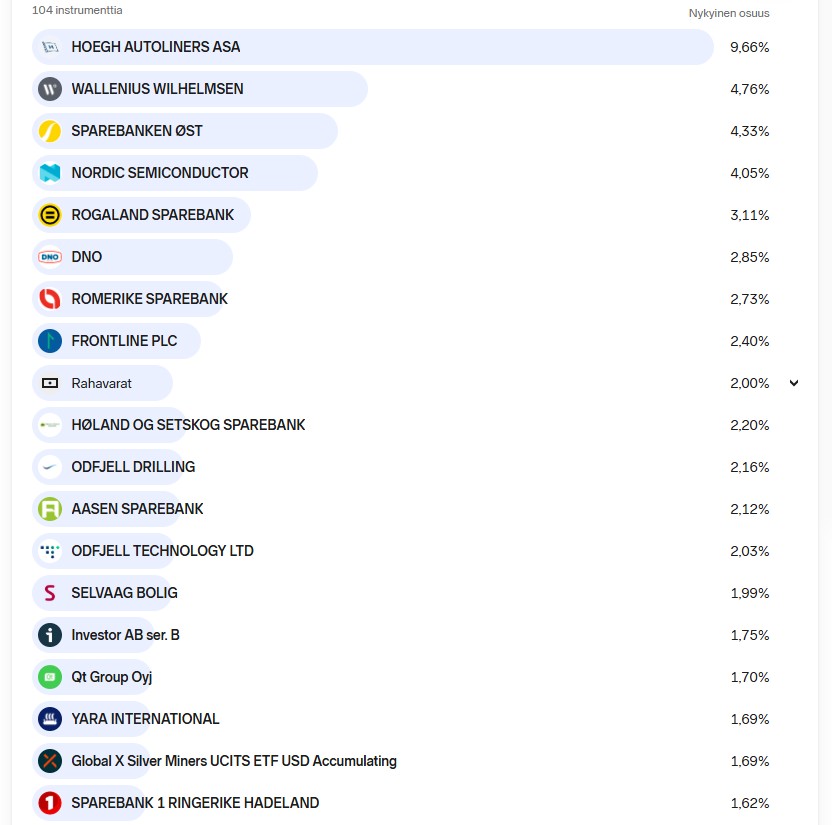The height and width of the screenshot is (825, 832).
Task: Click the Rahavarat cash icon
Action: [50, 383]
